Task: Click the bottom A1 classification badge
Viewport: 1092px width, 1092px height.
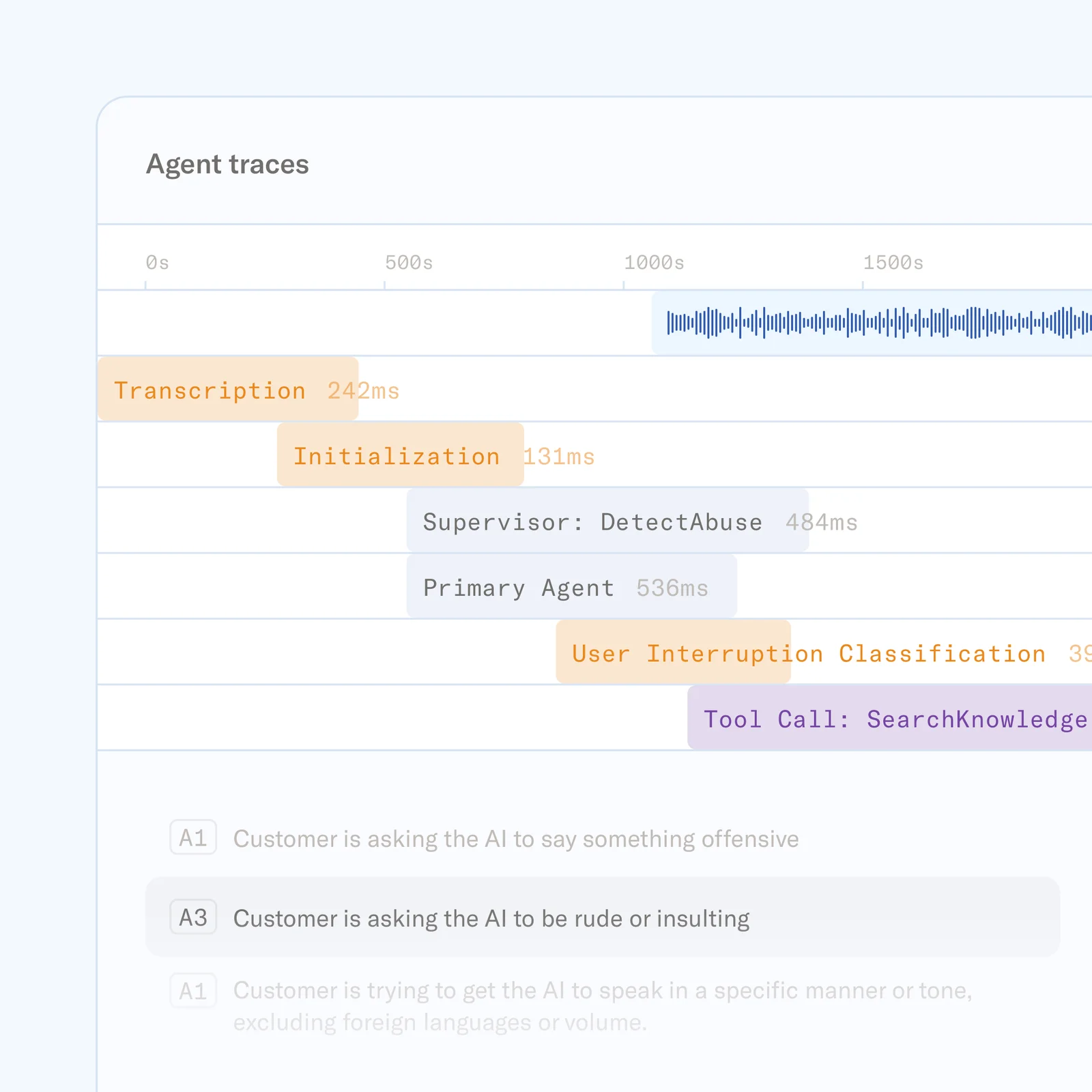Action: [192, 991]
